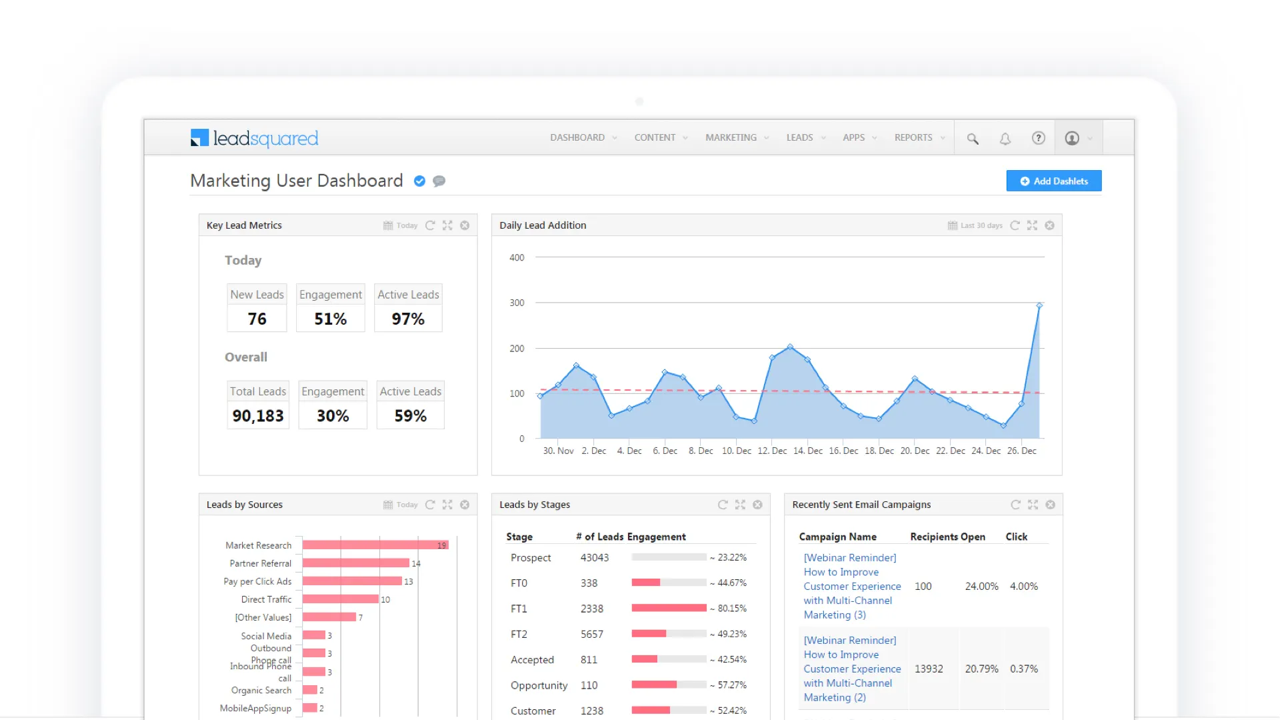
Task: Click the Campaign Name column header
Action: tap(838, 537)
